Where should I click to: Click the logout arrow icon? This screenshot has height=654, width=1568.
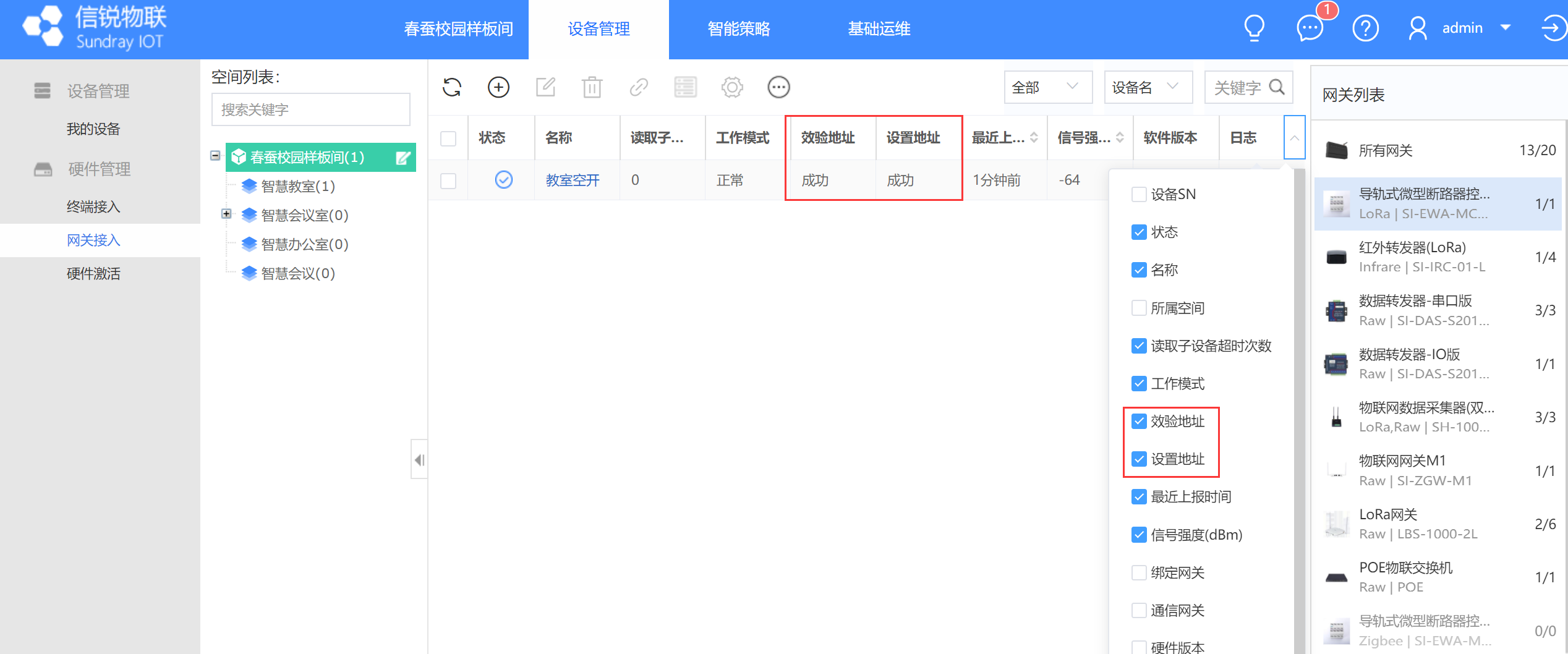1553,28
